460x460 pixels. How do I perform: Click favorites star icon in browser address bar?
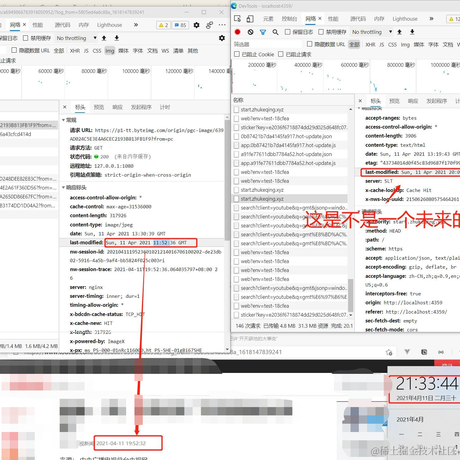click(x=389, y=352)
